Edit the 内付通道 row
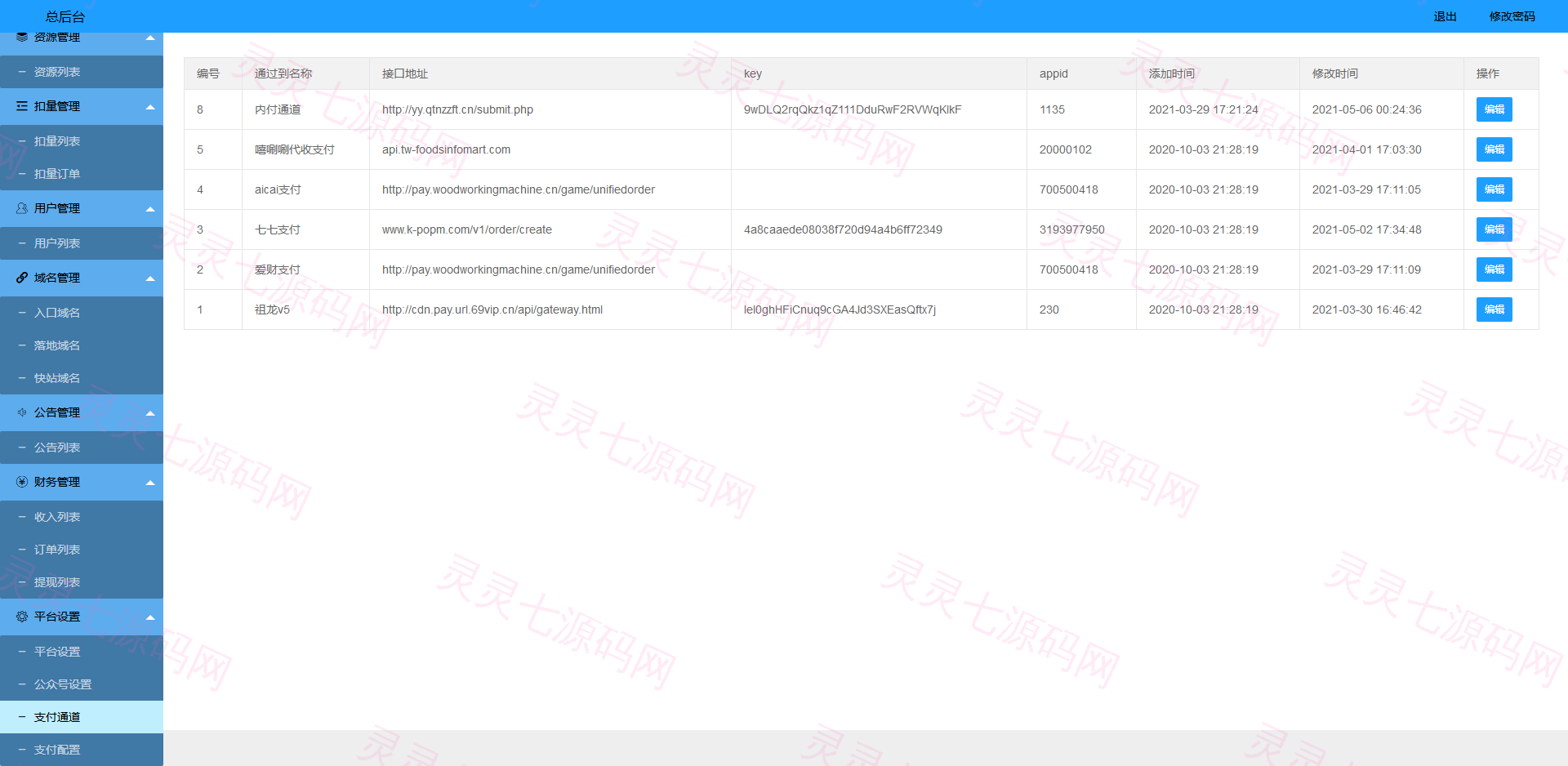The height and width of the screenshot is (766, 1568). [x=1494, y=109]
